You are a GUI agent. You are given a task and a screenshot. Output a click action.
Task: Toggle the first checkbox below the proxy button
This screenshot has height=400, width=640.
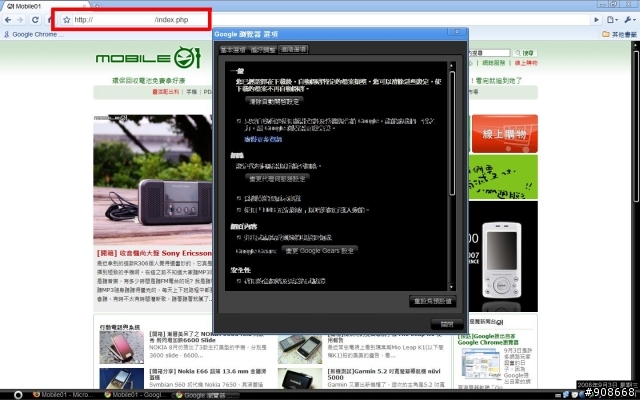(239, 198)
